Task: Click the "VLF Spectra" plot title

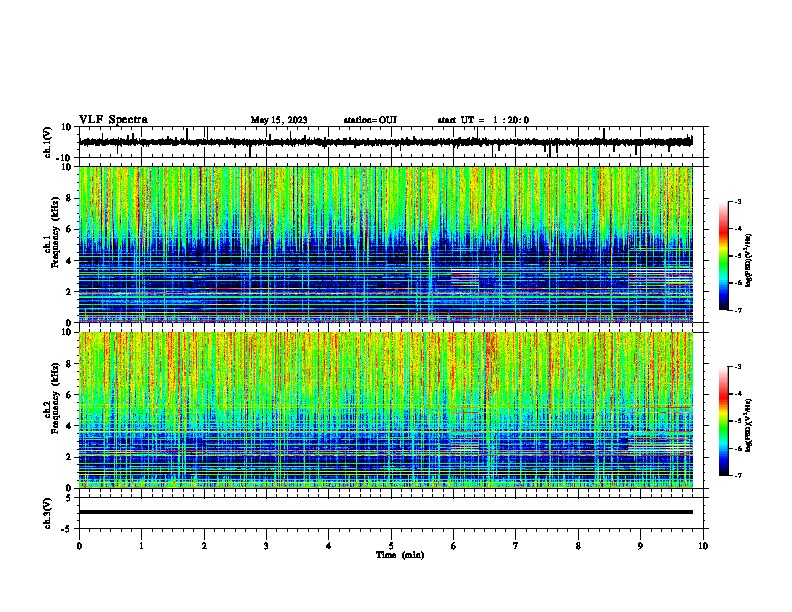Action: 113,120
